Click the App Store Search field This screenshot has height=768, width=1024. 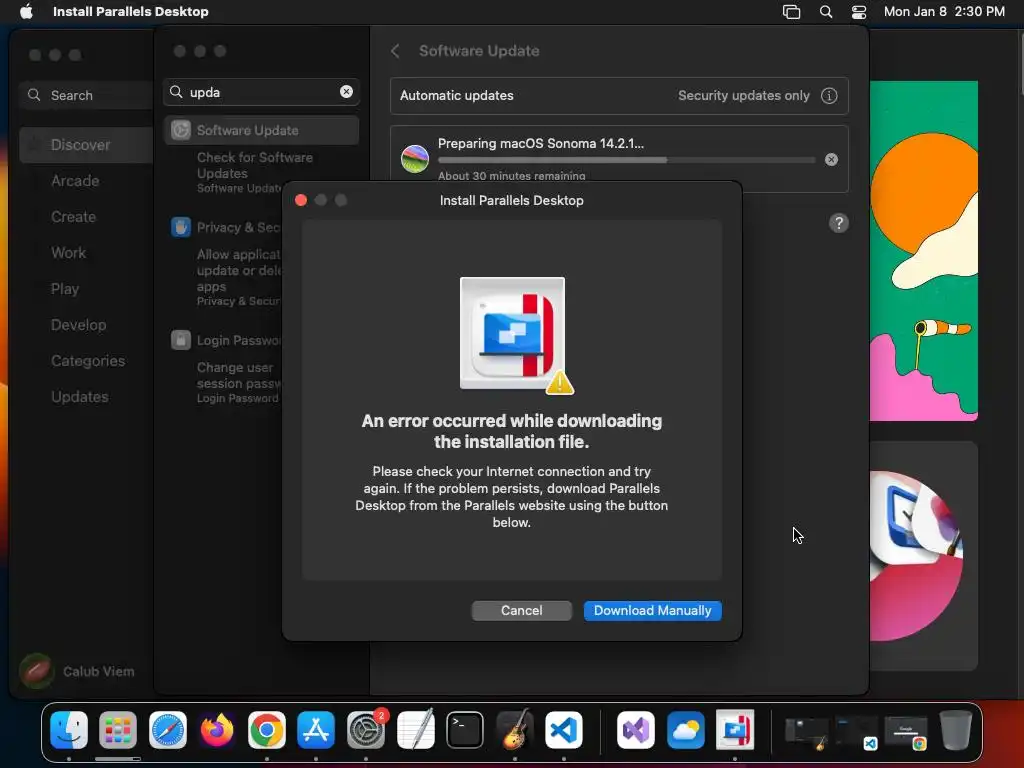pyautogui.click(x=86, y=95)
